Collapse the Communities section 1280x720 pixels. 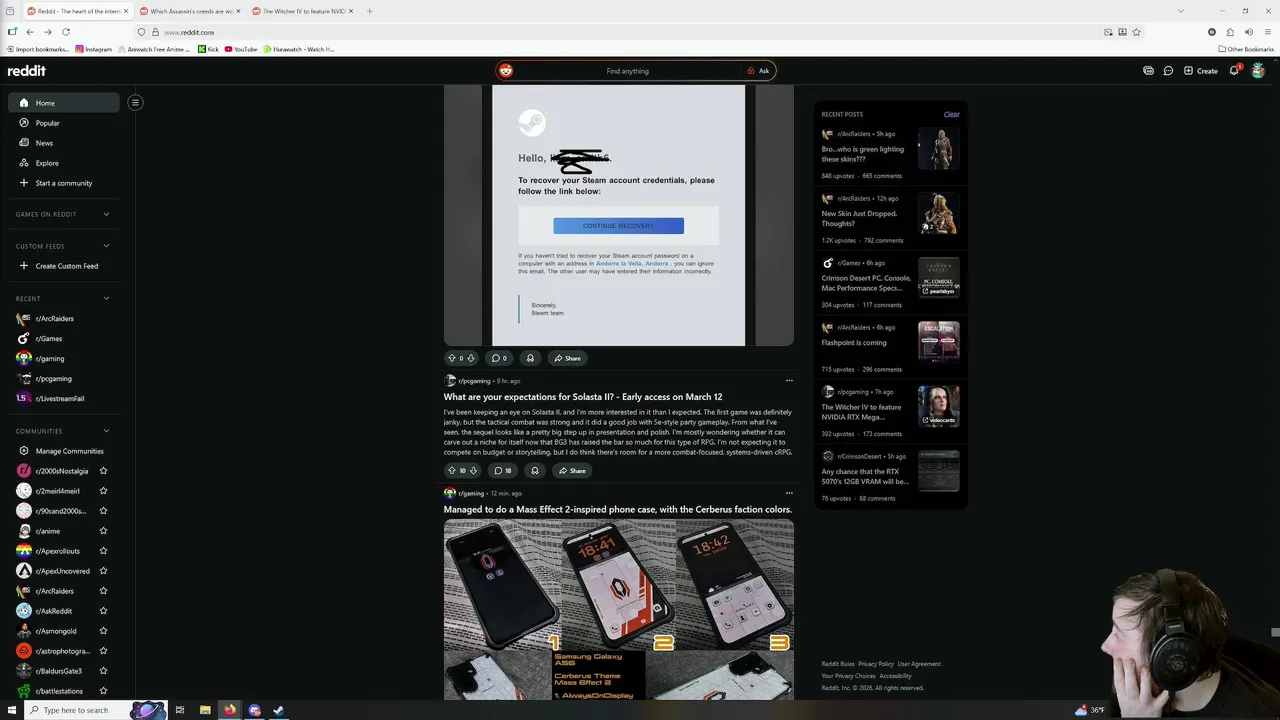[x=106, y=431]
